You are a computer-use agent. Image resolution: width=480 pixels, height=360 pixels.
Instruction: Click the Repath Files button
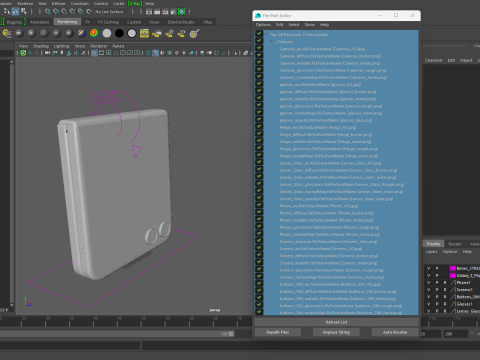click(278, 332)
